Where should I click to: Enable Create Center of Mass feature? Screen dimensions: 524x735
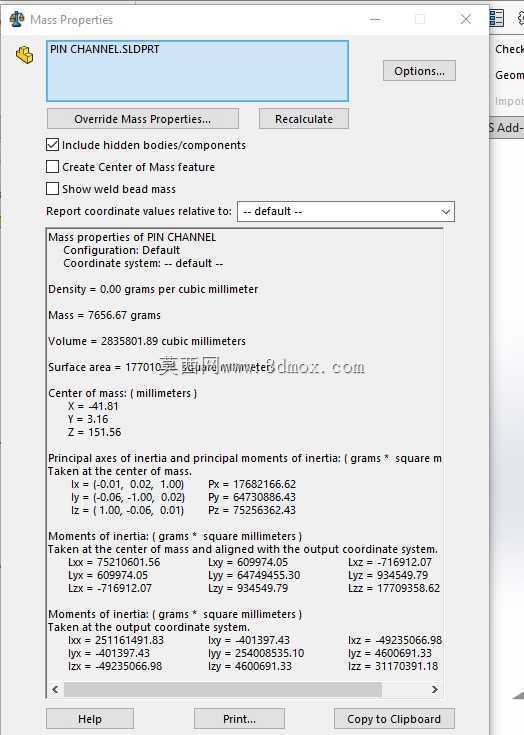pyautogui.click(x=52, y=167)
